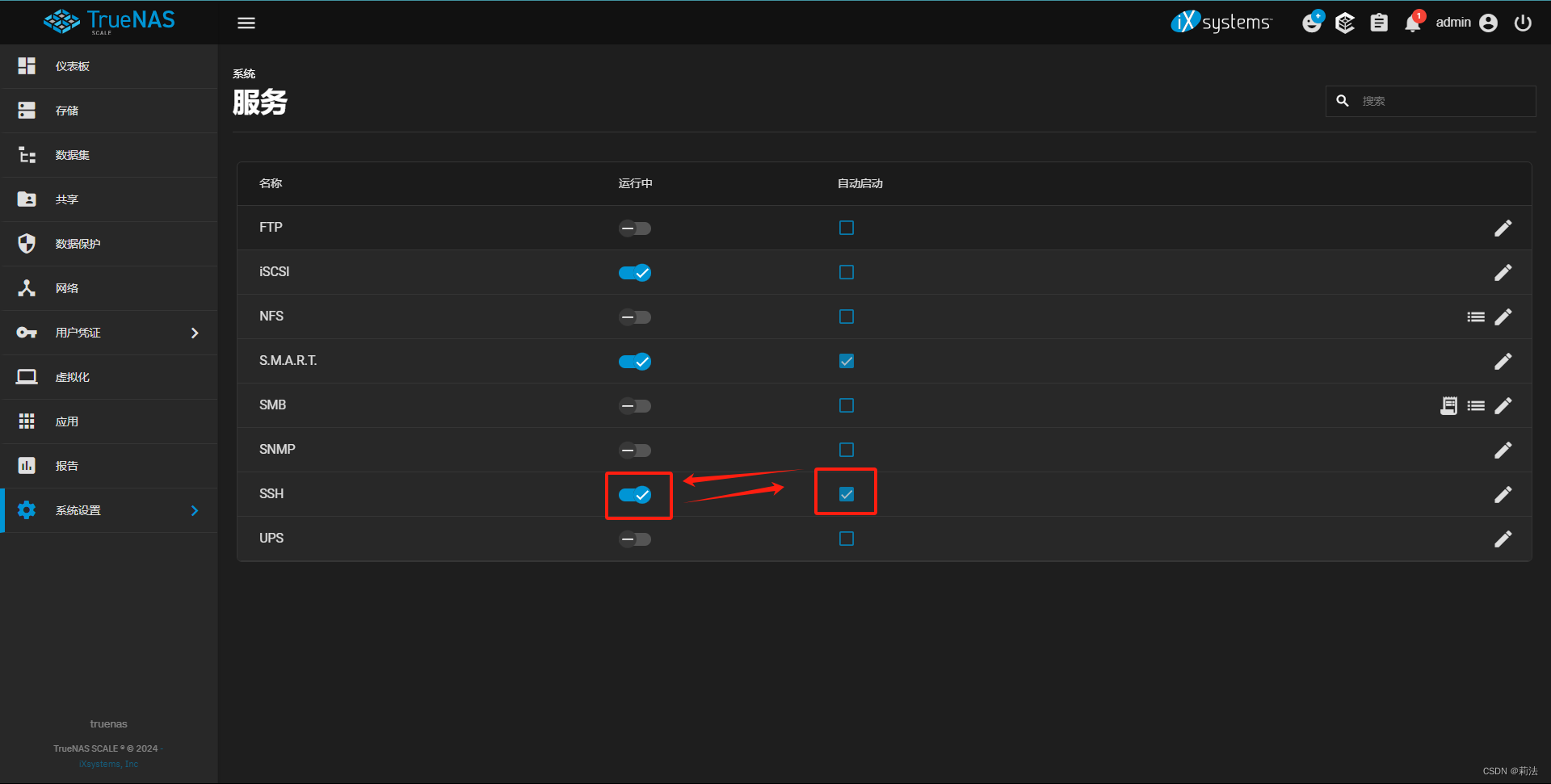Click the 用户凭证 key icon
Viewport: 1551px width, 784px height.
coord(27,333)
